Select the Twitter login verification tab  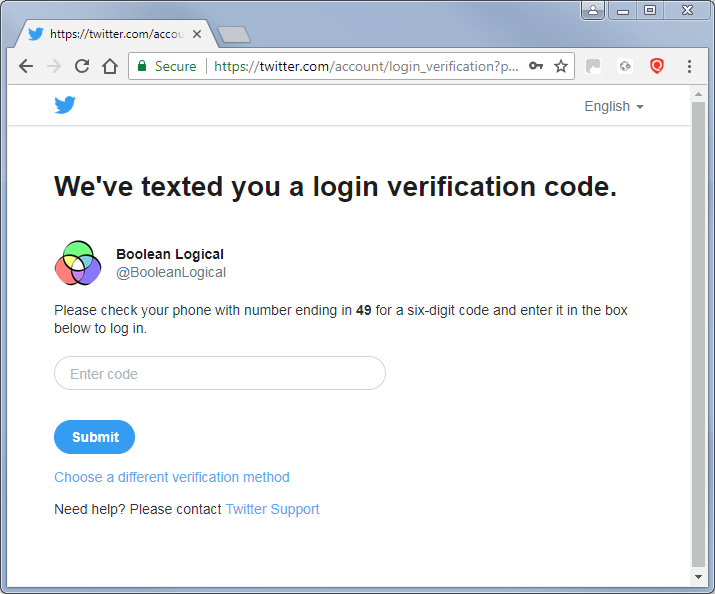pyautogui.click(x=115, y=34)
